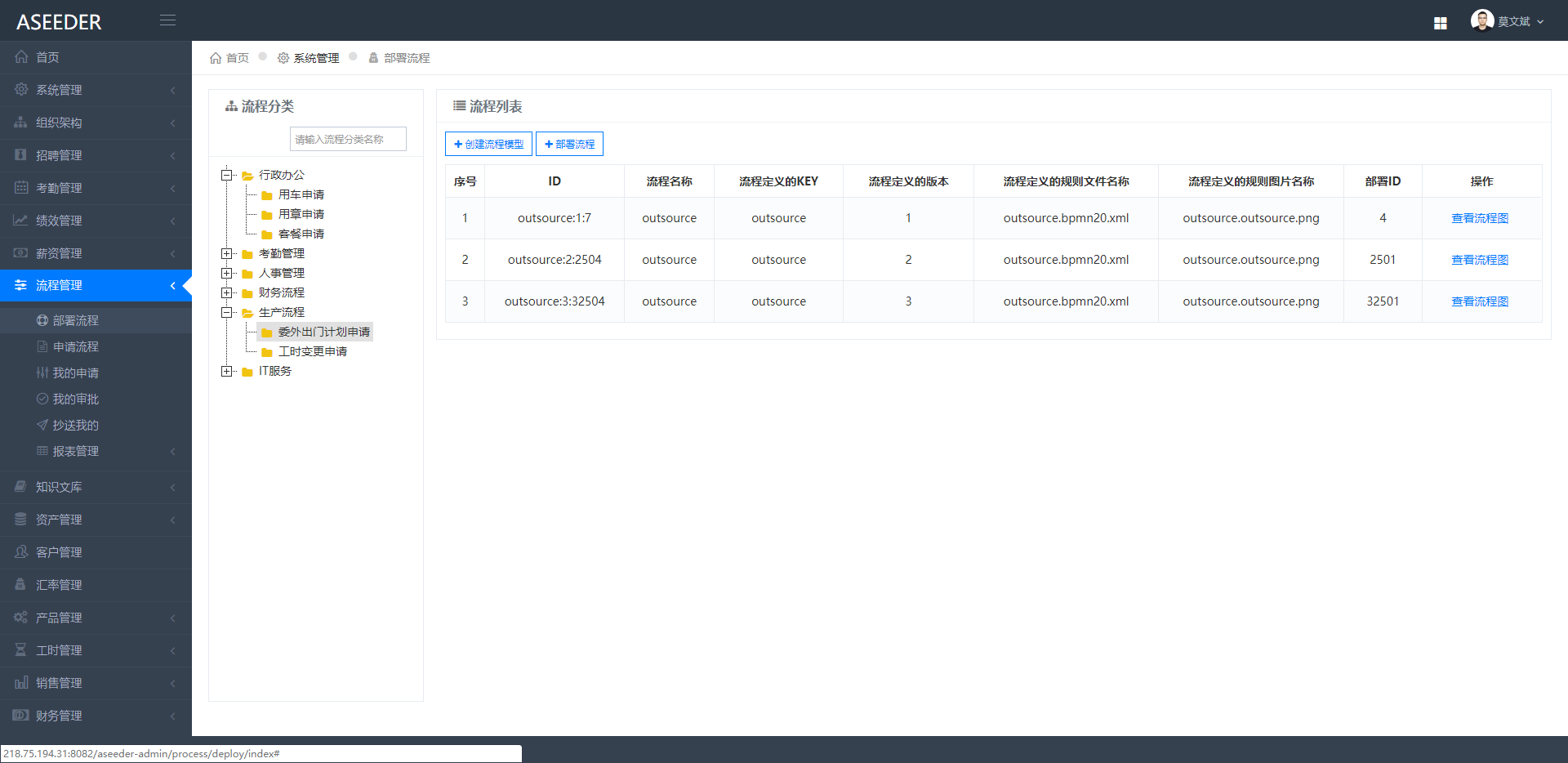The height and width of the screenshot is (763, 1568).
Task: Collapse the 行政办公 tree node
Action: [x=226, y=175]
